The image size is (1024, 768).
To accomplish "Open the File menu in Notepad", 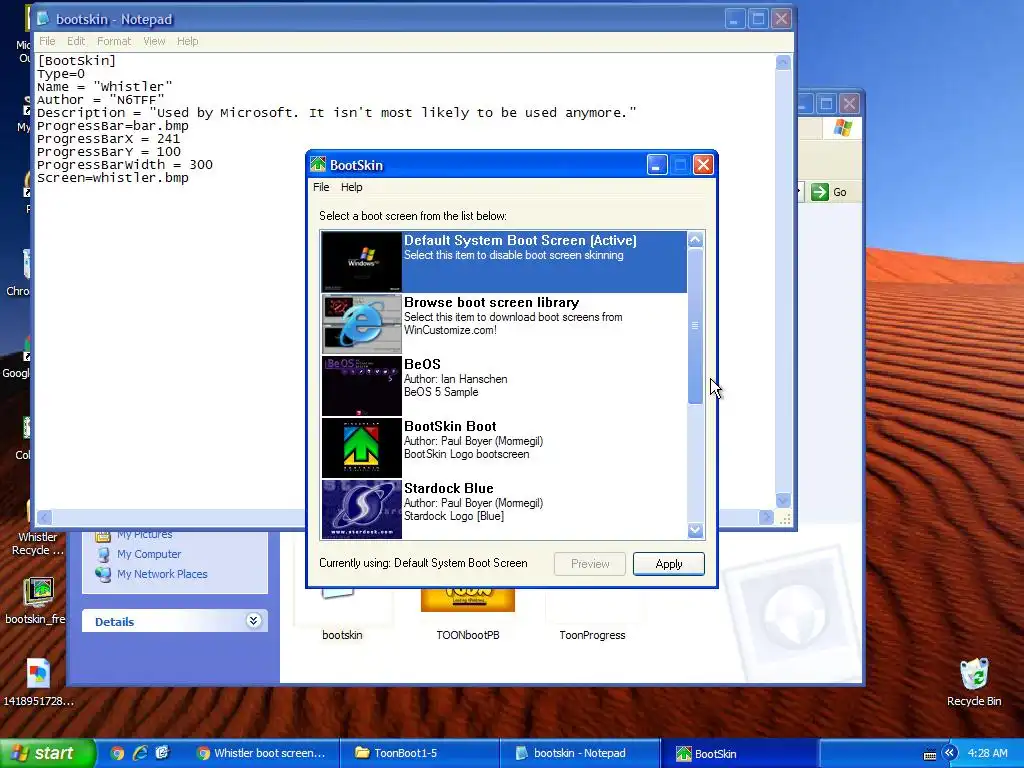I will [47, 41].
